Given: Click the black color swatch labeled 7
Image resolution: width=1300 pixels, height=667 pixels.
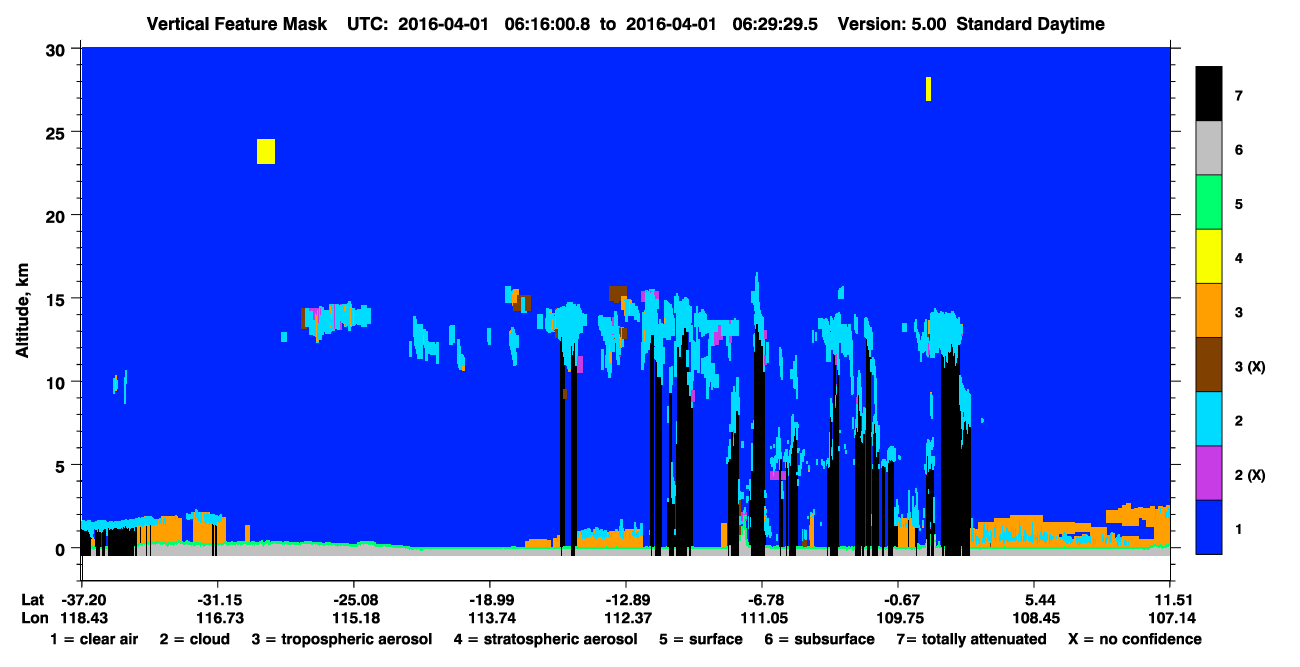Looking at the screenshot, I should (1209, 94).
